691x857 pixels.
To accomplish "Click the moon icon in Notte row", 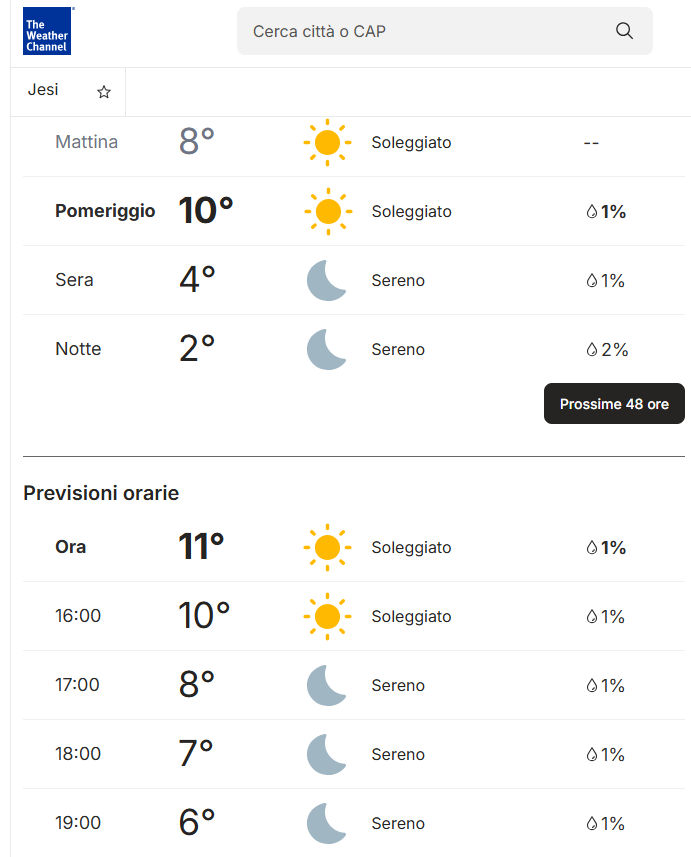I will (x=327, y=350).
